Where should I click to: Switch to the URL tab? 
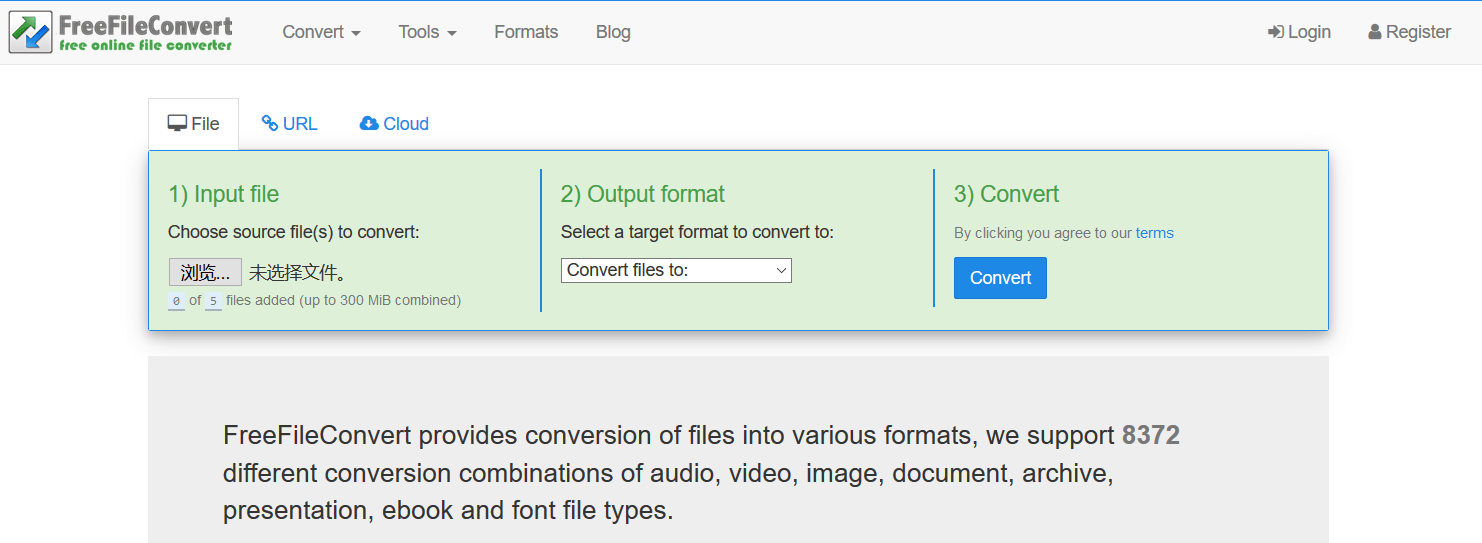289,124
